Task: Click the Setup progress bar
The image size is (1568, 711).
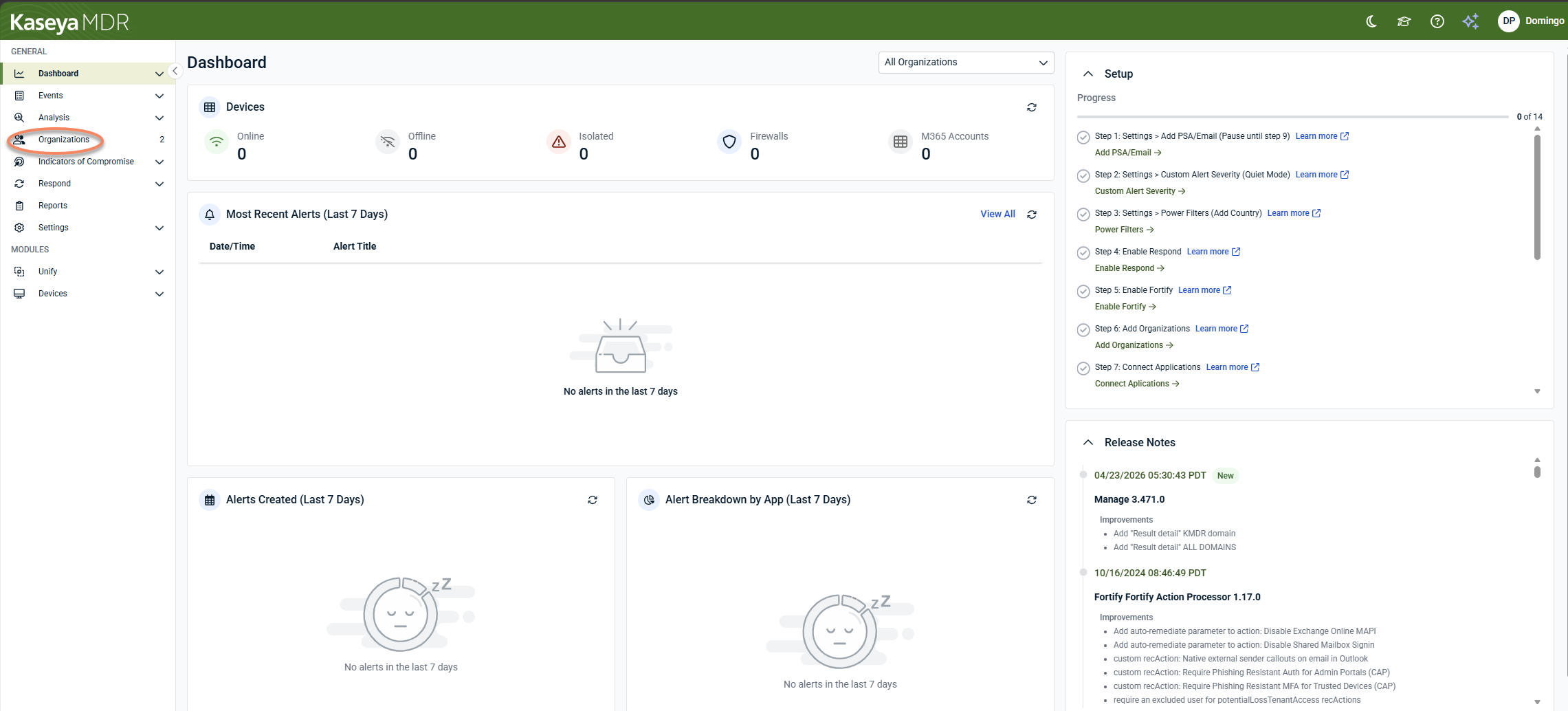Action: click(1293, 117)
